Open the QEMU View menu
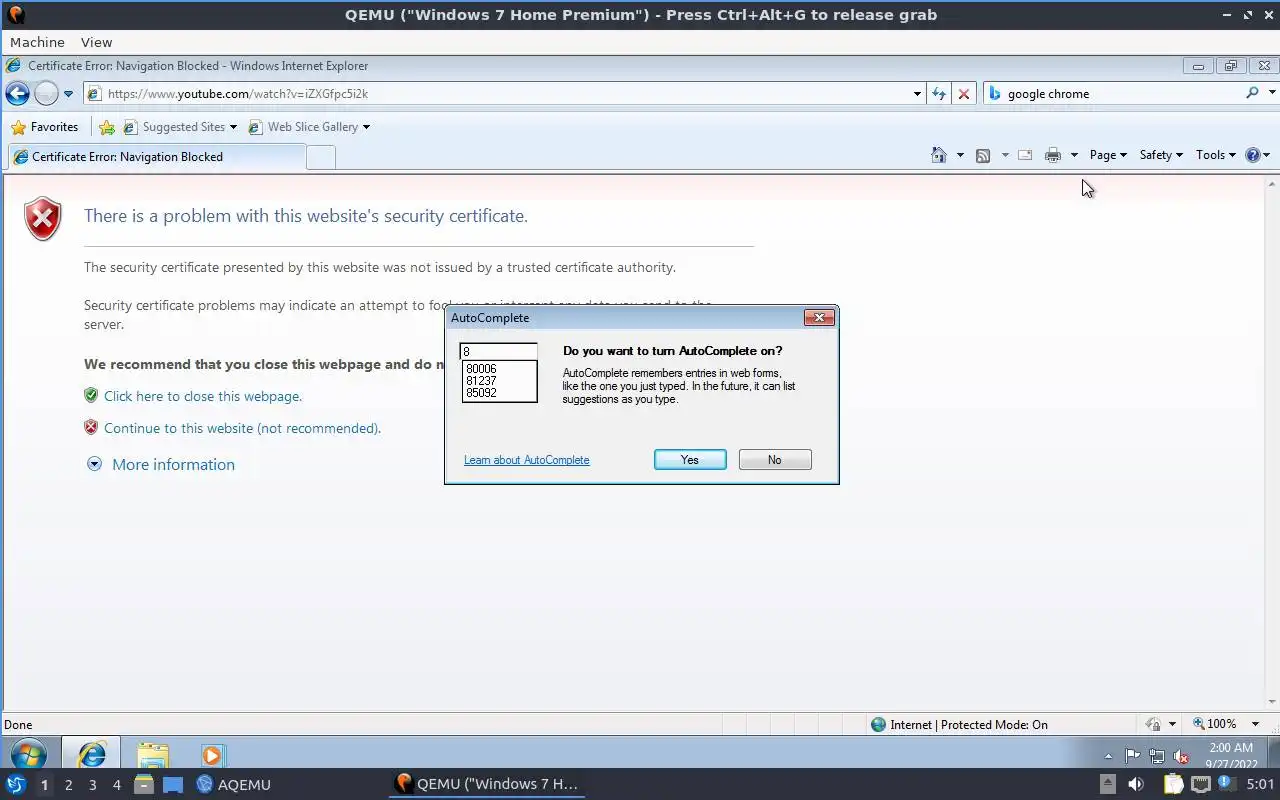 click(x=96, y=42)
